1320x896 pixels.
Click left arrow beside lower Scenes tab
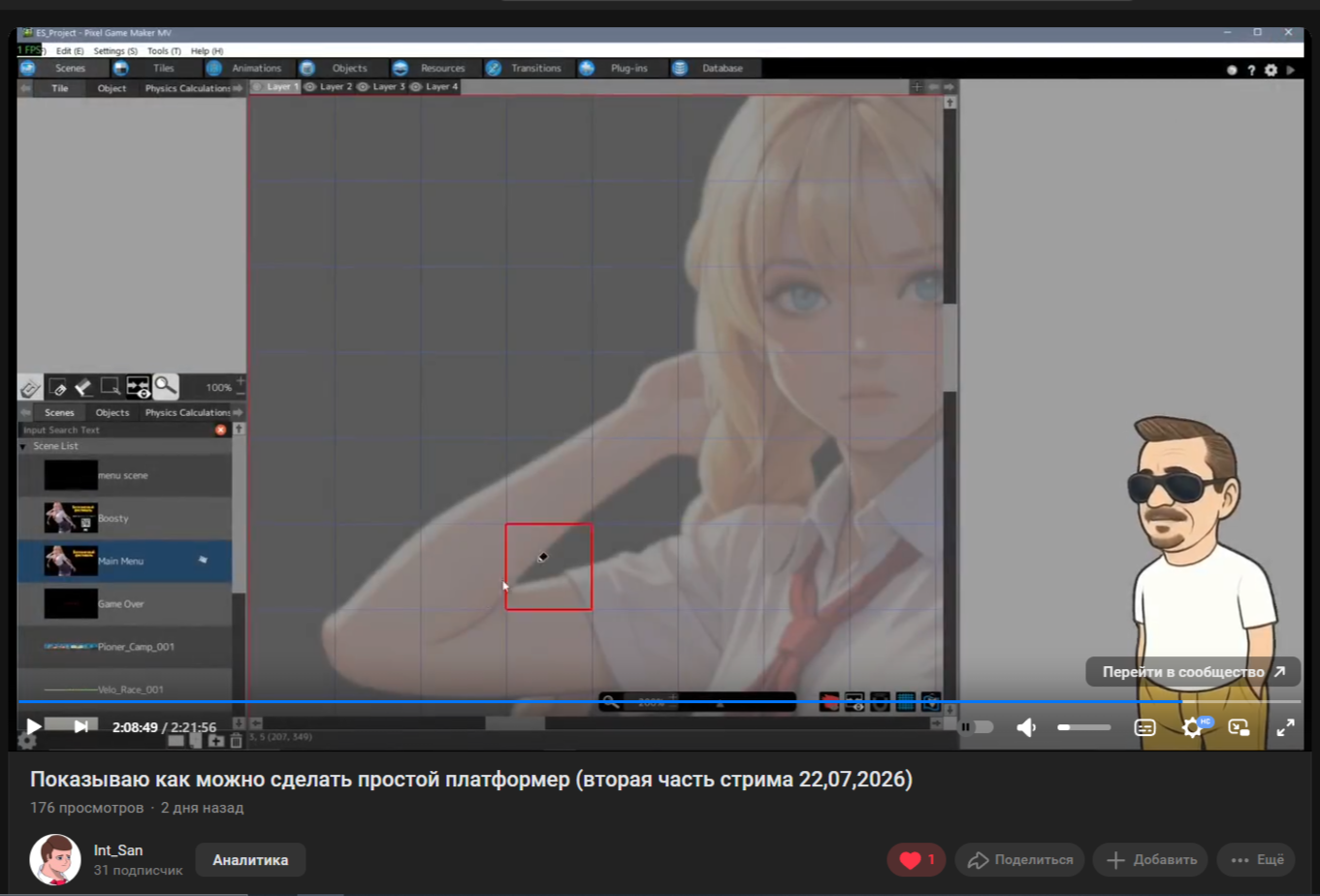coord(24,412)
